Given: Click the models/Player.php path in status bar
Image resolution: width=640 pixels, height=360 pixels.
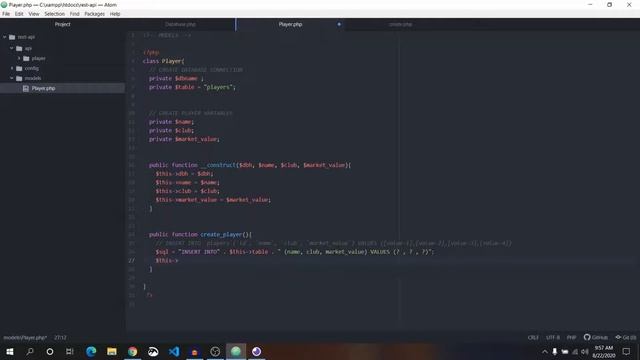Looking at the screenshot, I should pyautogui.click(x=25, y=338).
